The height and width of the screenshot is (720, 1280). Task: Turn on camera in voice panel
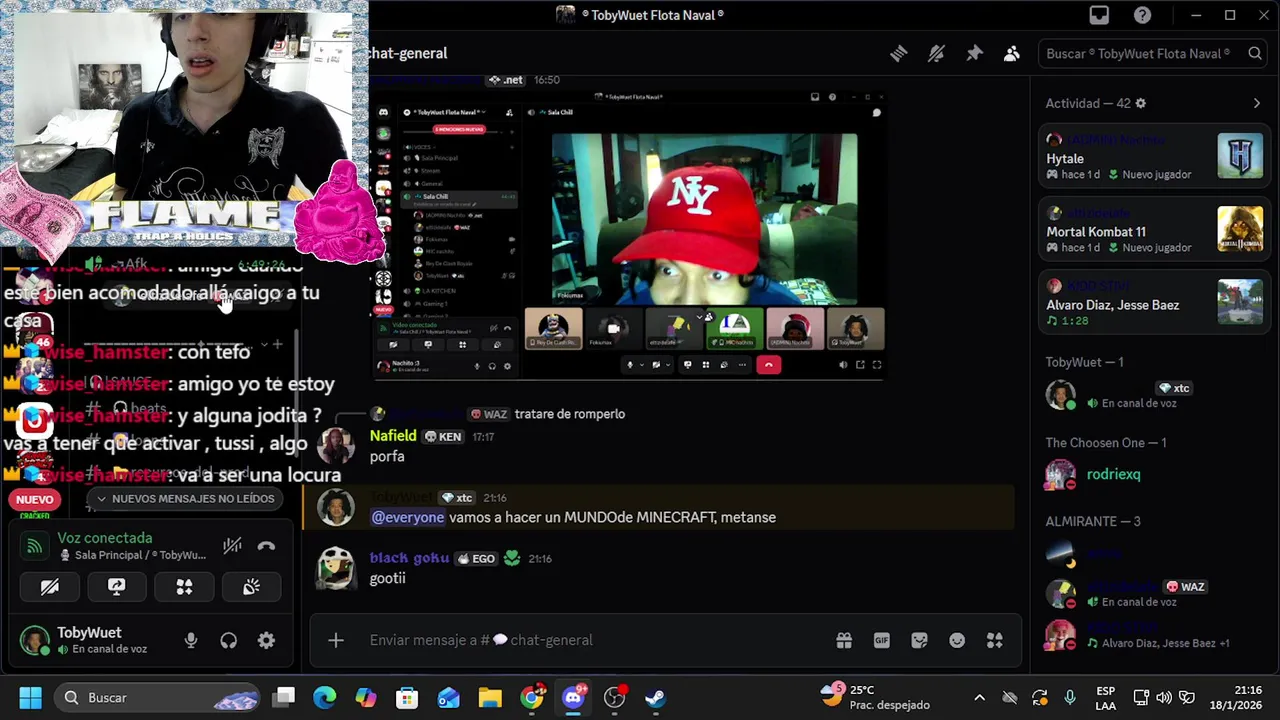coord(49,587)
